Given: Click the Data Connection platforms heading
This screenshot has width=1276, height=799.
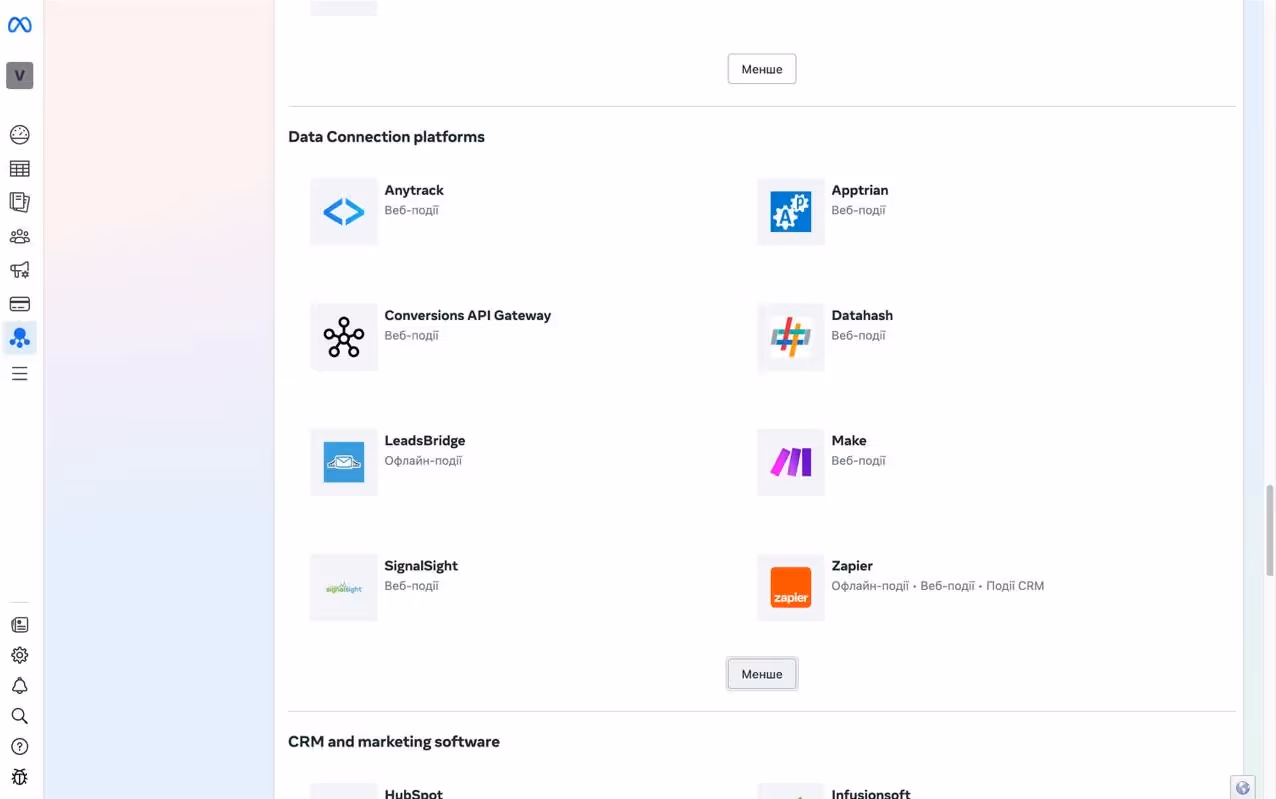Looking at the screenshot, I should pos(386,137).
